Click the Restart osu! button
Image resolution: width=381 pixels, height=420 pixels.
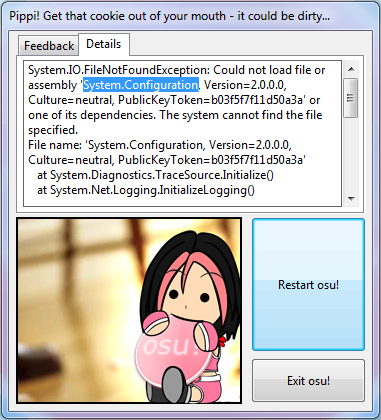point(308,285)
